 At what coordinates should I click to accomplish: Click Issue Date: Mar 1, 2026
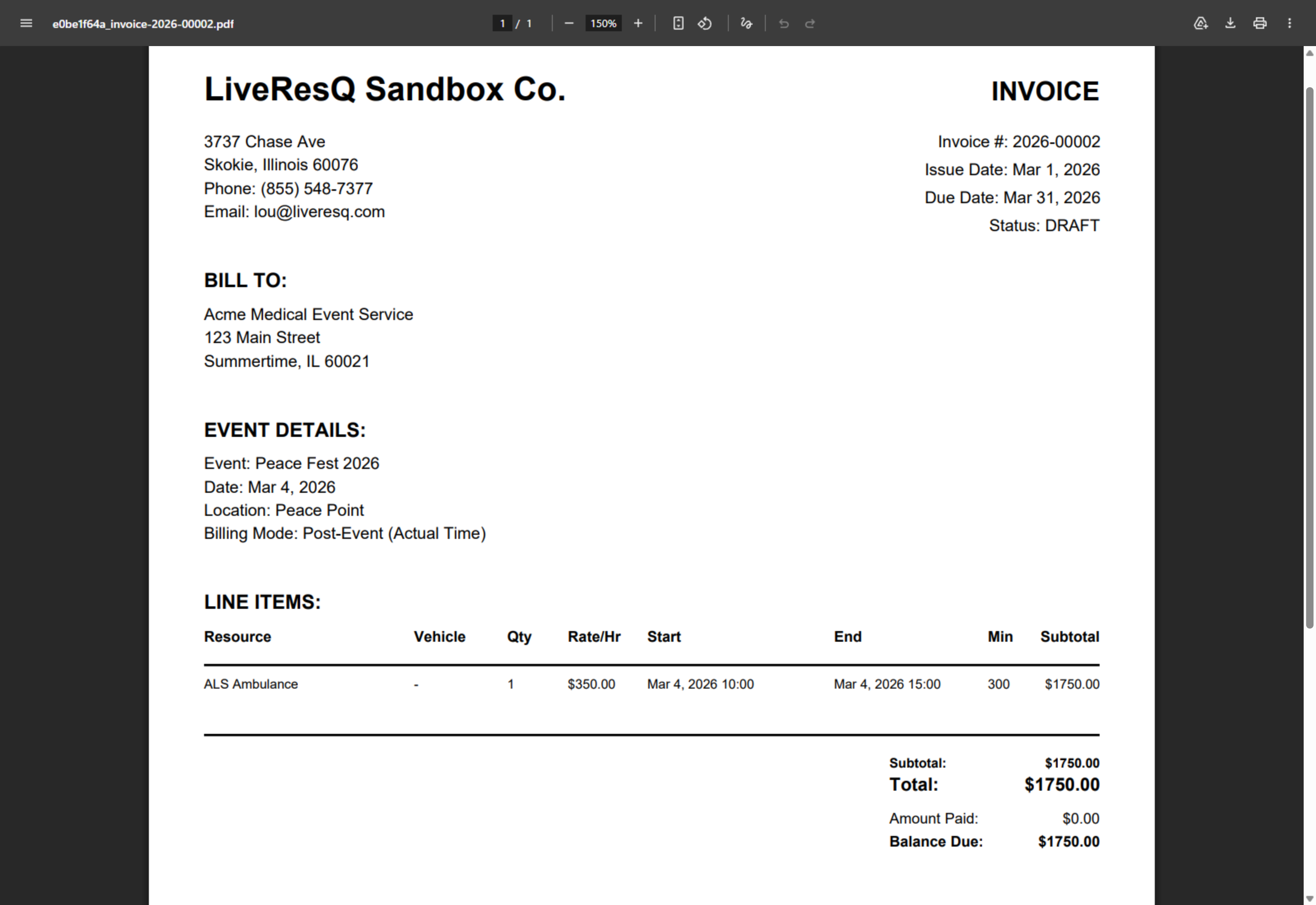[1012, 169]
